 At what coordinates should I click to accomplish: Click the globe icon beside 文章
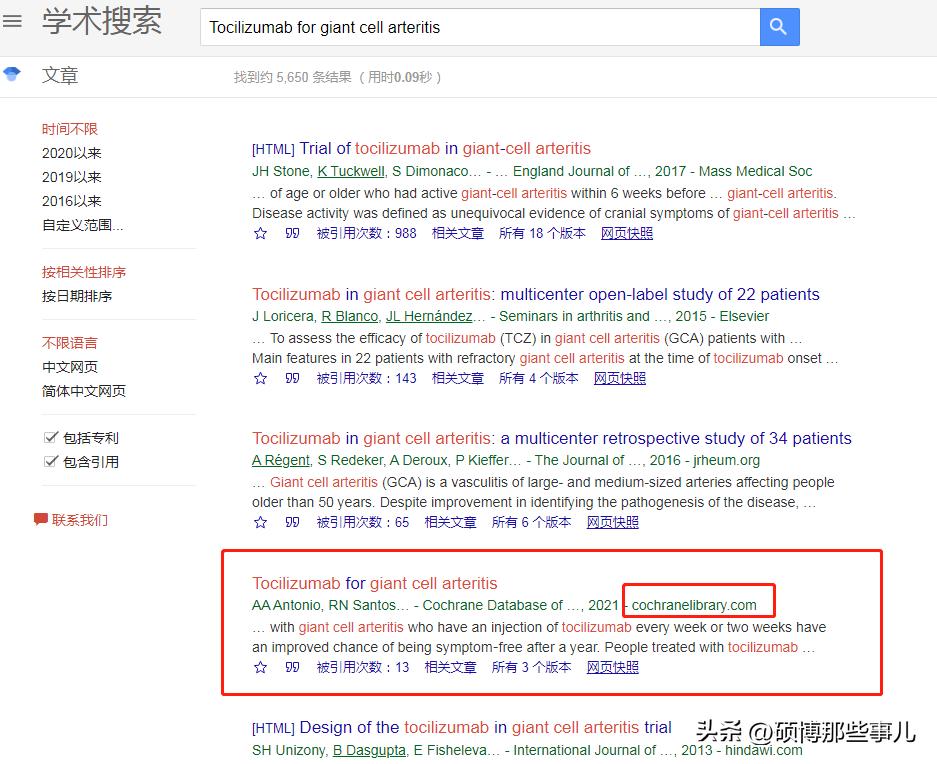click(x=11, y=71)
